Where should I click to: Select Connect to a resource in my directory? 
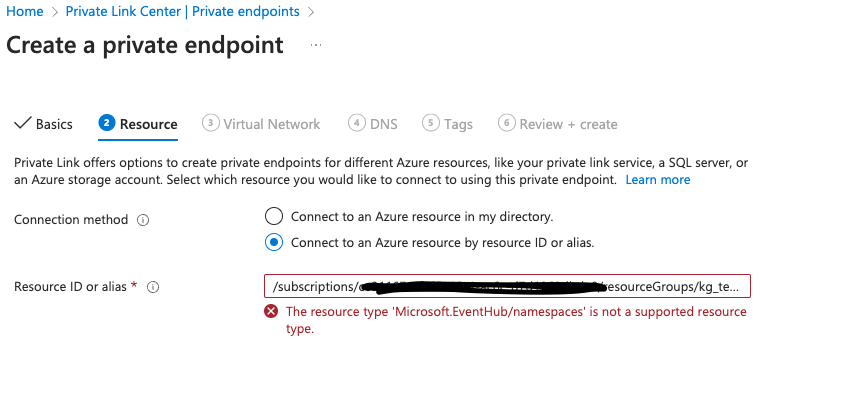[x=274, y=217]
